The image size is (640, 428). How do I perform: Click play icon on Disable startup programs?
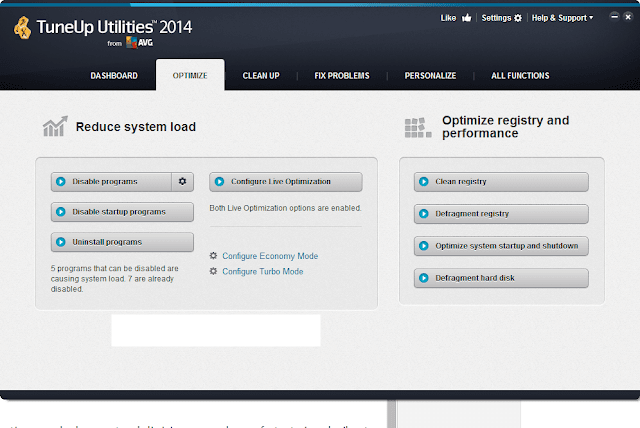pos(61,212)
